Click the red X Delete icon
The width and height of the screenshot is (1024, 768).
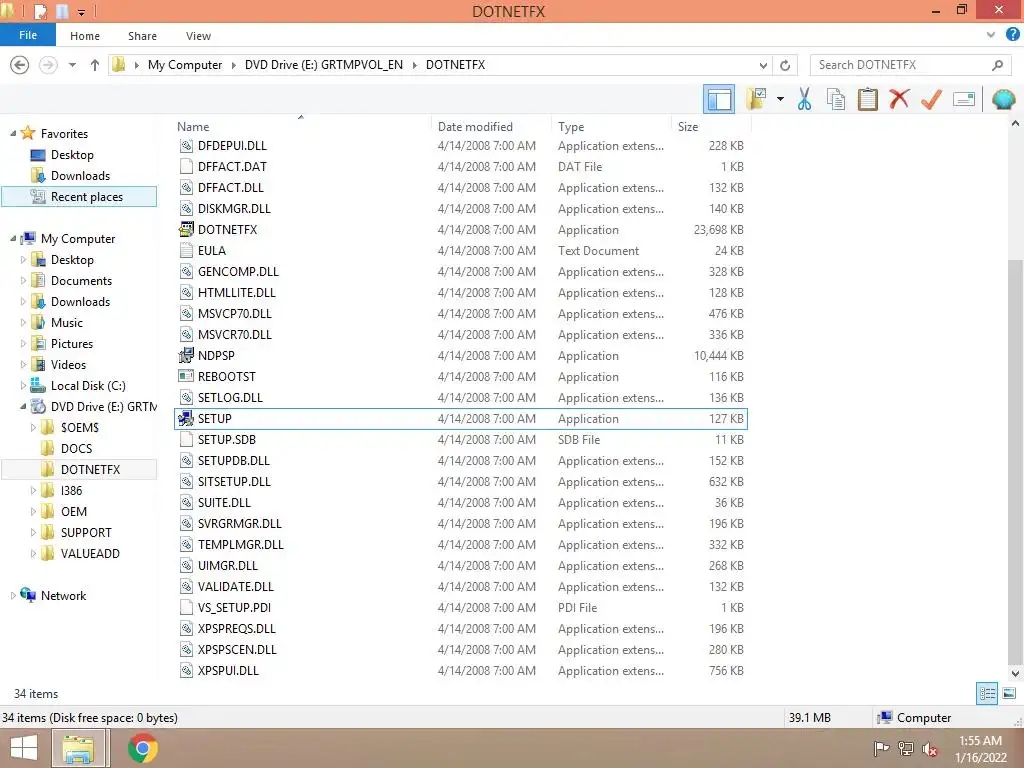point(899,99)
